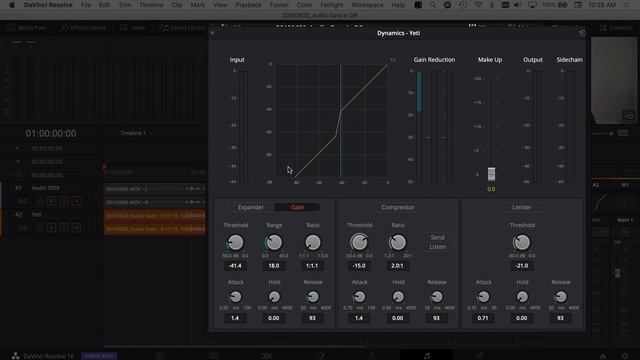Reset the Dynamics - Yeti settings icon

point(582,33)
